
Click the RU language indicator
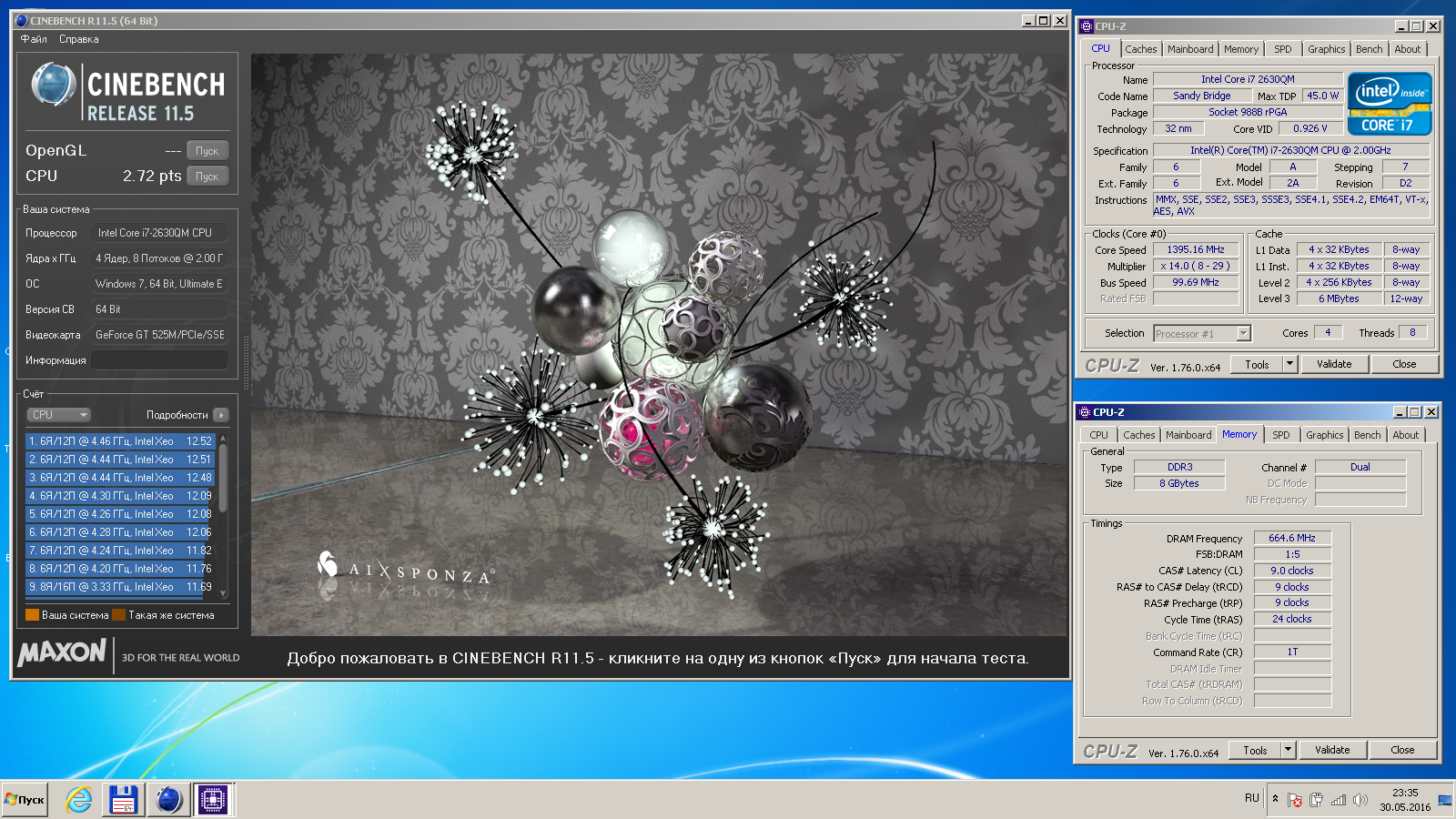1252,798
